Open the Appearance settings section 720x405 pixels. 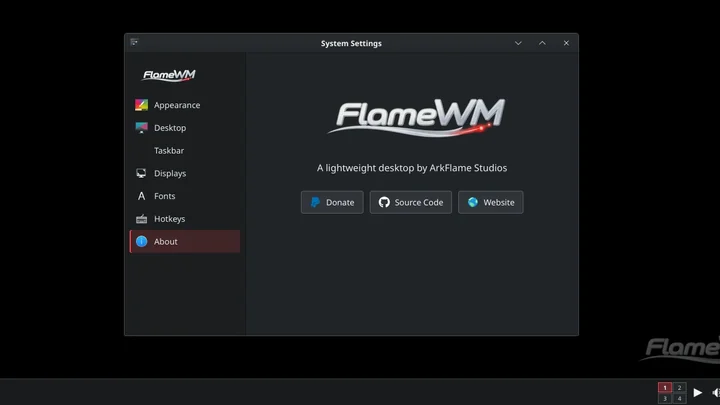[185, 105]
